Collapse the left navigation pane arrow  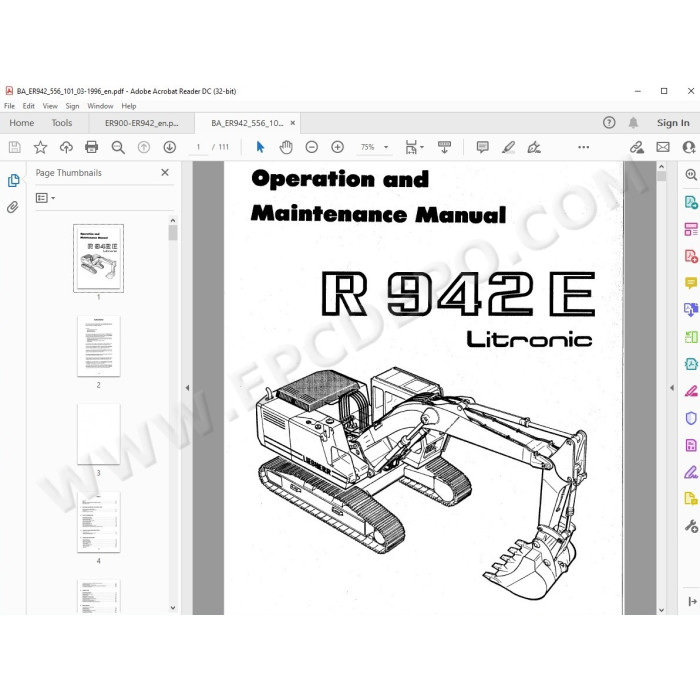point(187,388)
